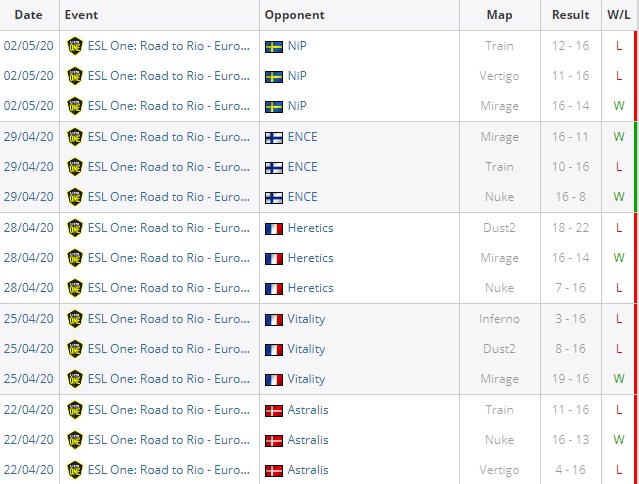Click the ESL One logo in the NiP Vertigo row
The image size is (639, 484).
tap(74, 76)
